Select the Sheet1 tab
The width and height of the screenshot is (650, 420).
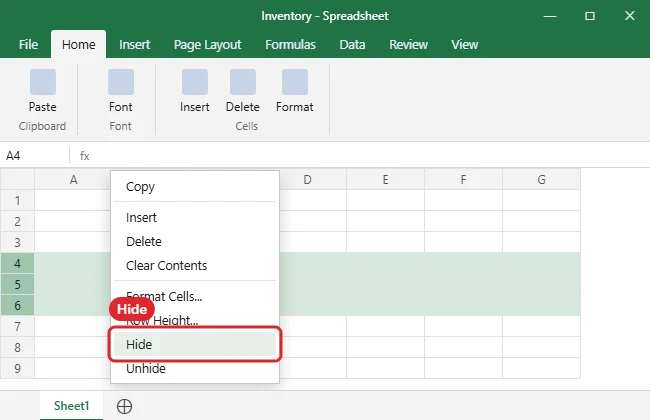[x=71, y=405]
